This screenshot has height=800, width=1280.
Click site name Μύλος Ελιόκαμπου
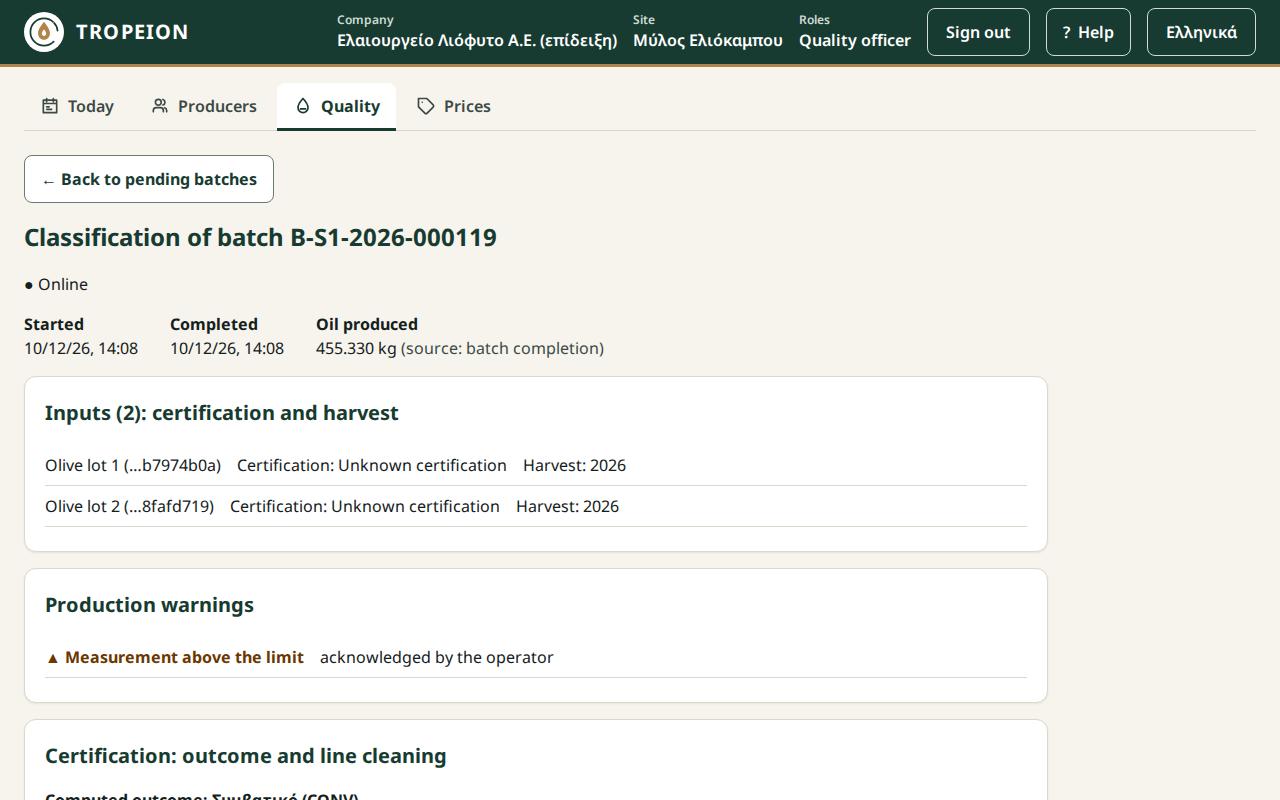[708, 40]
